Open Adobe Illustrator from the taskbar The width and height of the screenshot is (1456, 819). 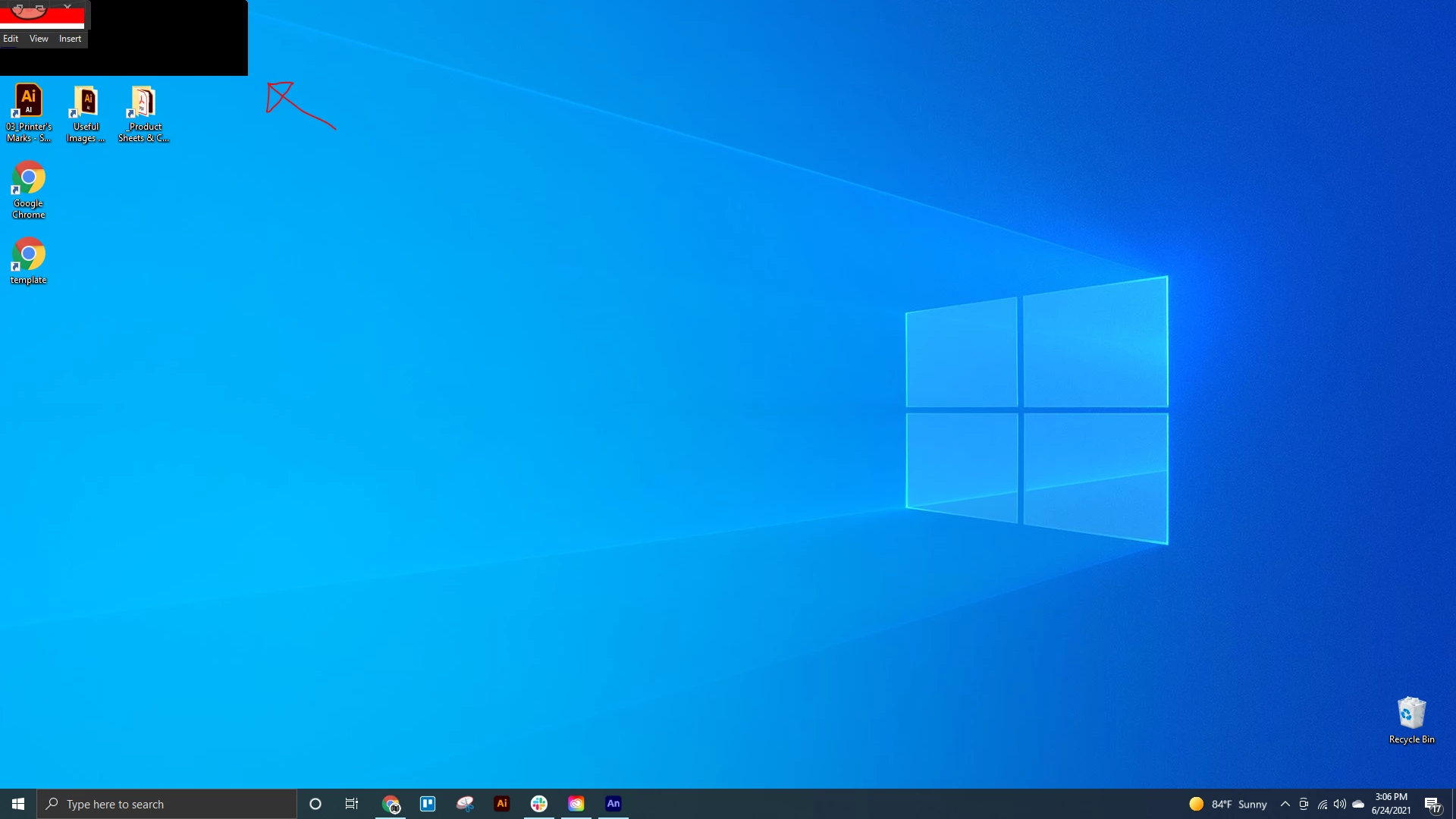(501, 804)
